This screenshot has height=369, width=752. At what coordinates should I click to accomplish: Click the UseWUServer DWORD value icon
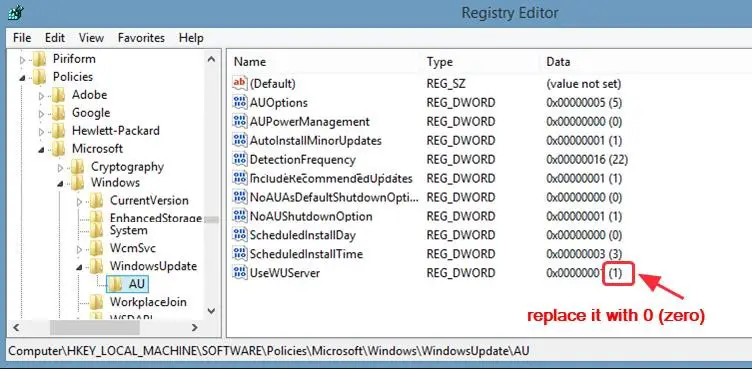click(x=239, y=273)
